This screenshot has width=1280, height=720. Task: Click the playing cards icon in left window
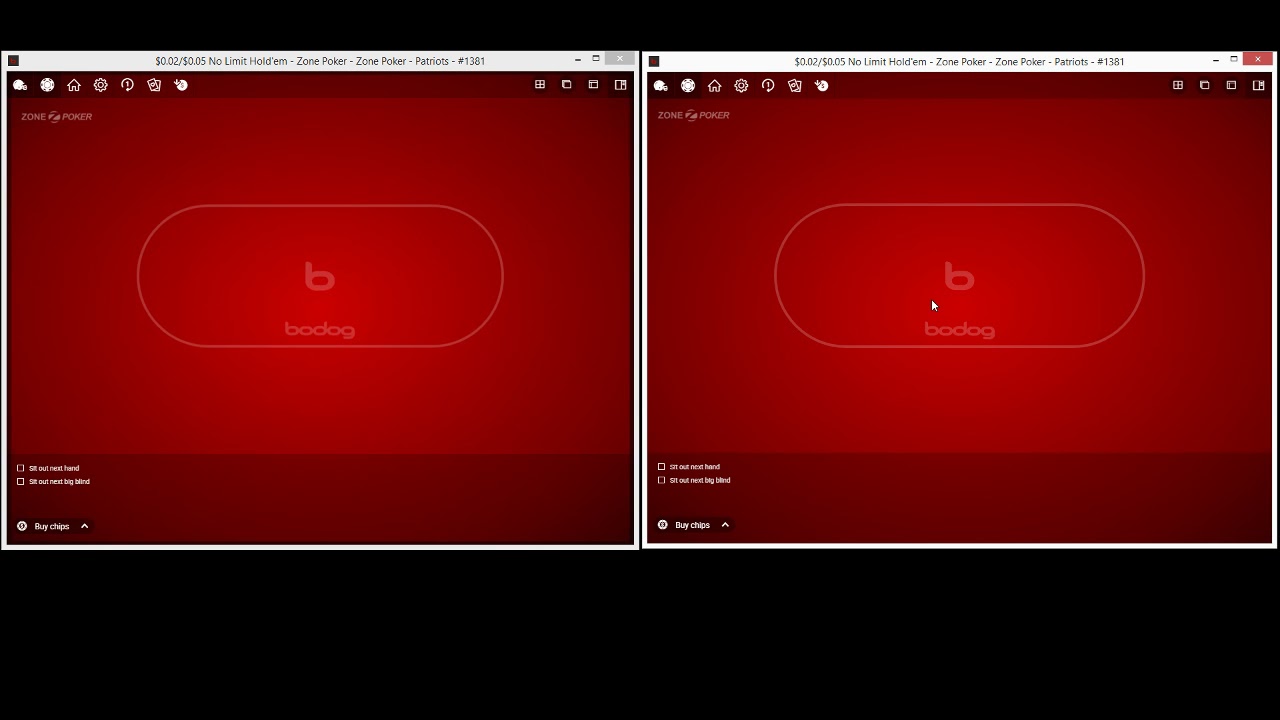[x=154, y=85]
